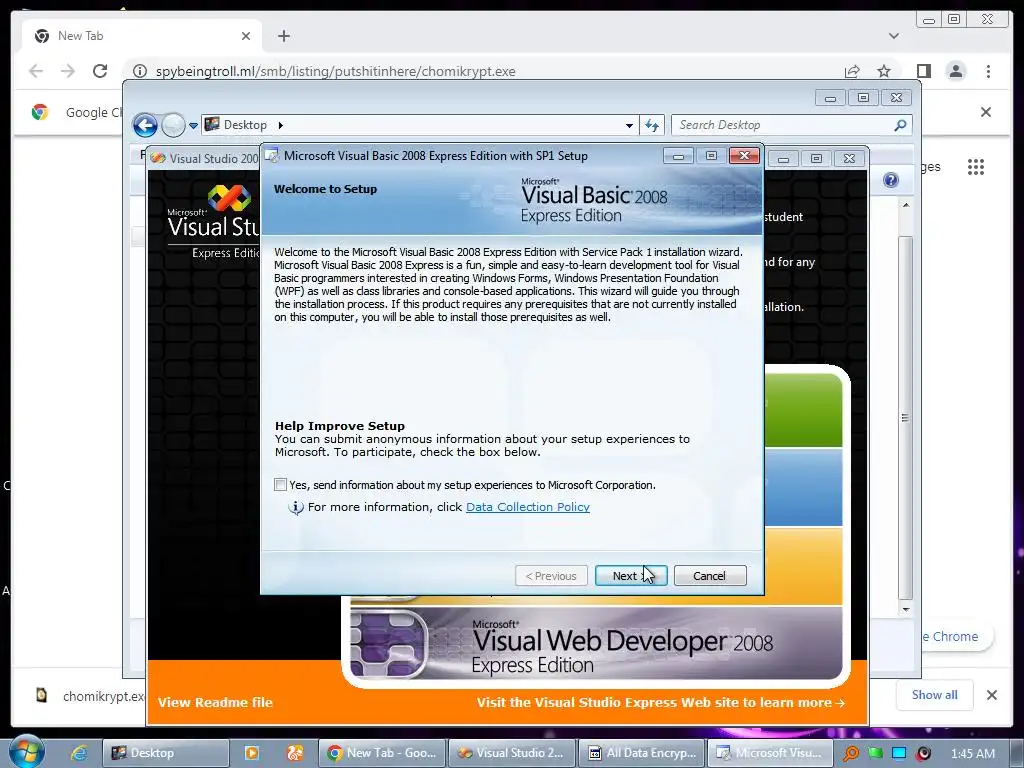
Task: Select Visual Web Developer 2008 Express Edition banner
Action: (x=596, y=644)
